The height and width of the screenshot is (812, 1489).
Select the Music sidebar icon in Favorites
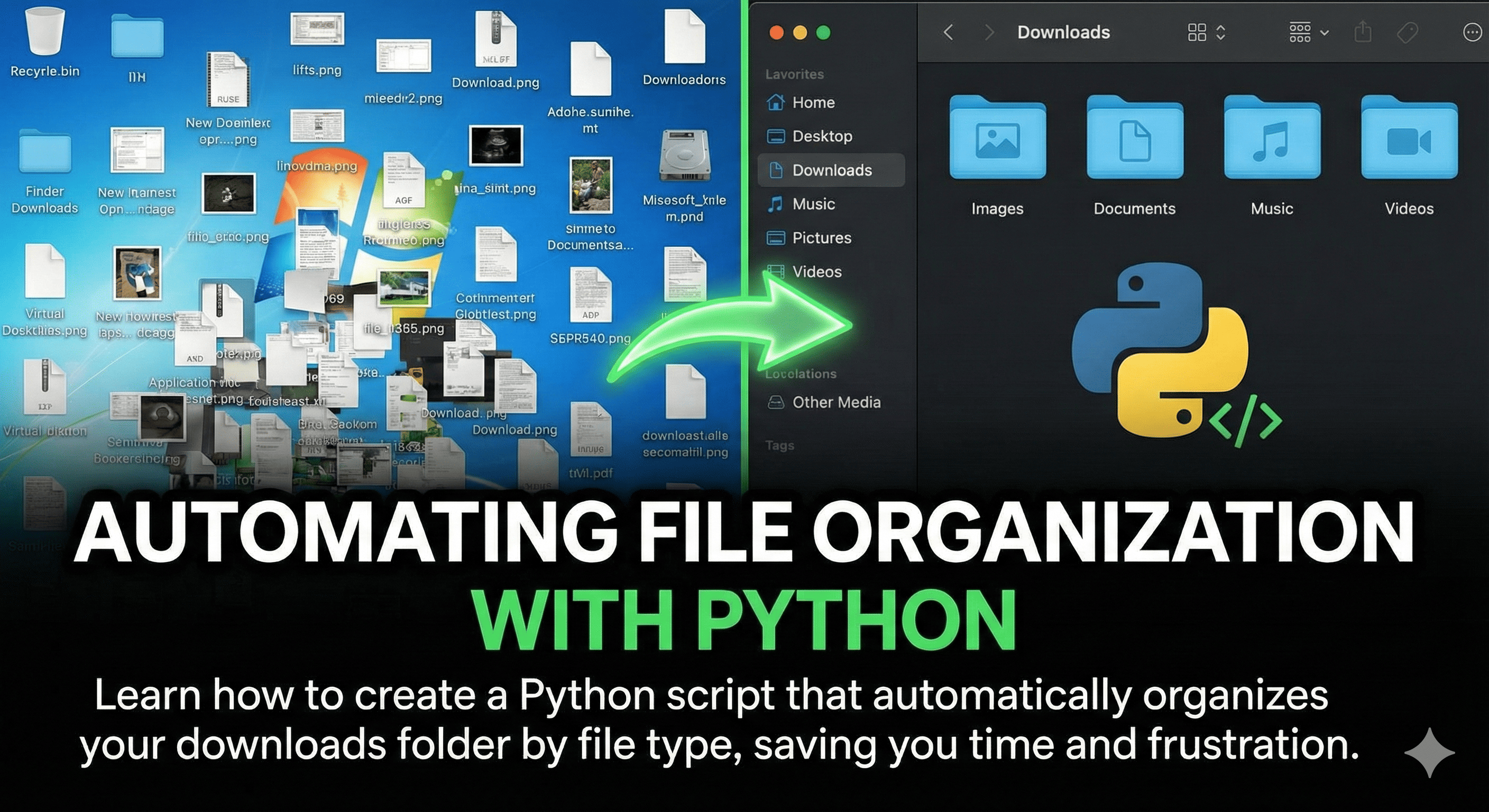[775, 204]
